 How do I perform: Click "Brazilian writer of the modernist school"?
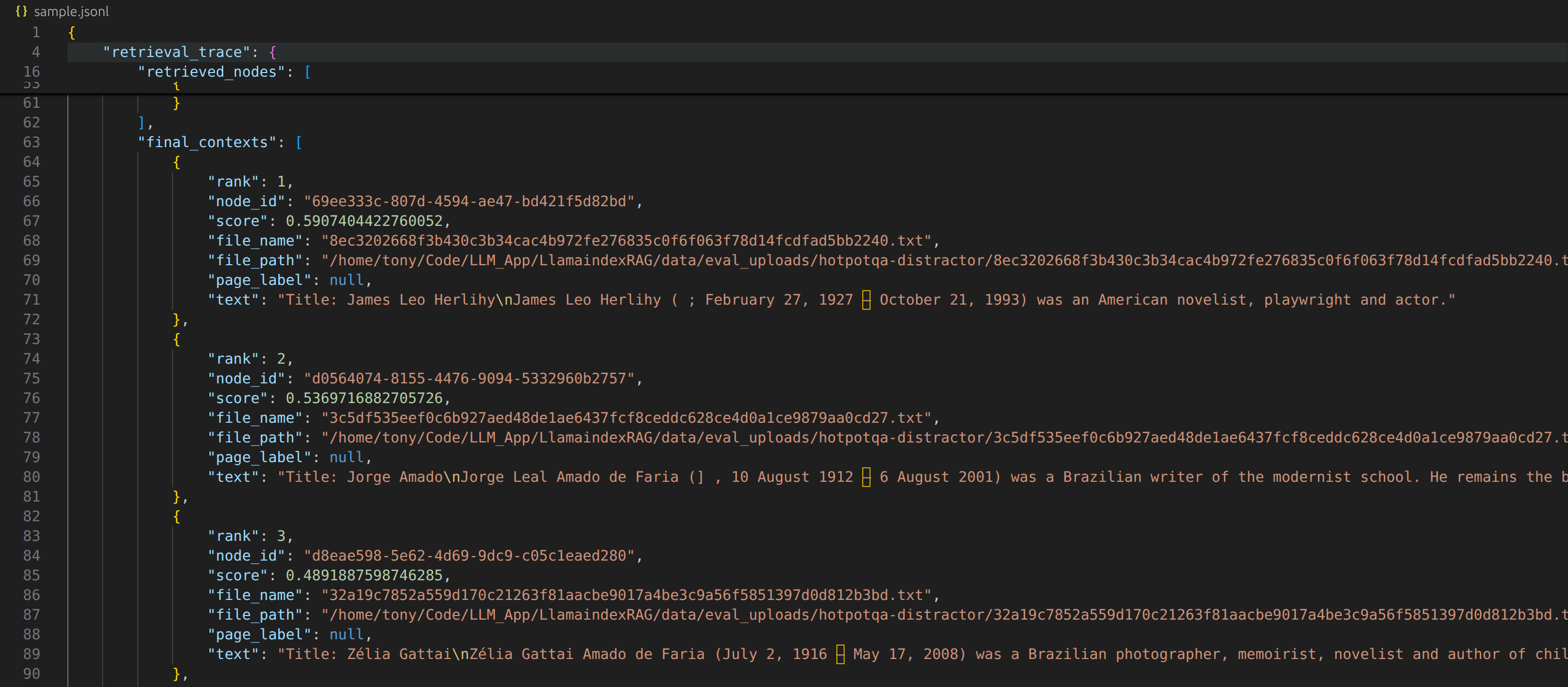click(x=1237, y=477)
